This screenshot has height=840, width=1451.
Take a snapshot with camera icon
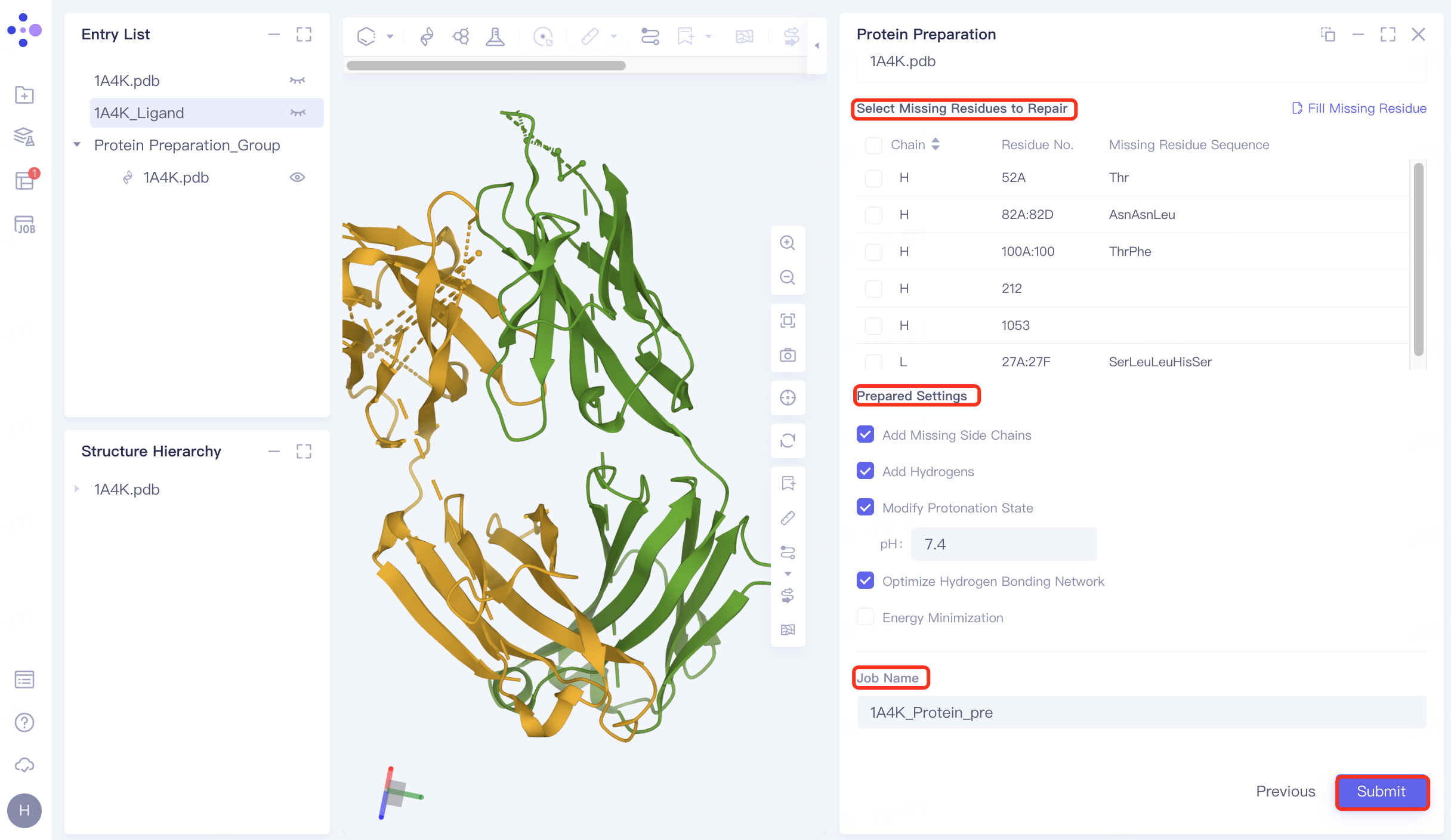click(x=788, y=356)
